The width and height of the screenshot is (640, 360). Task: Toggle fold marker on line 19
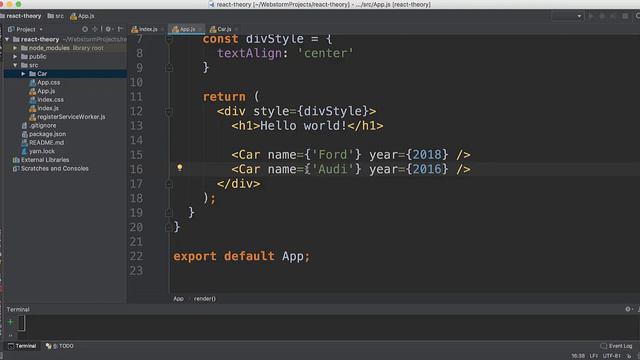(x=169, y=213)
